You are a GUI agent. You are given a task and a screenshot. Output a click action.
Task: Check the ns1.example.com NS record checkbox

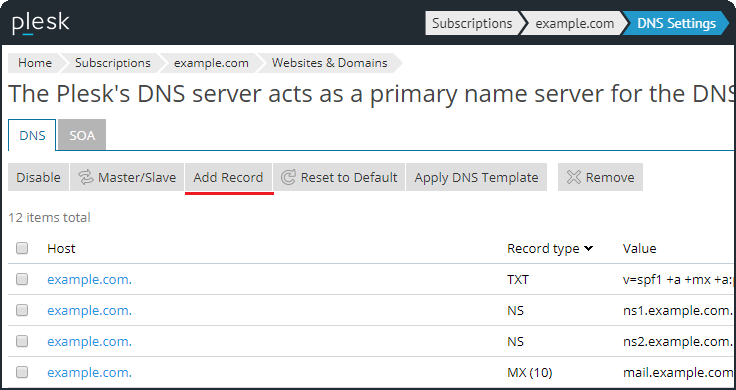(x=22, y=310)
